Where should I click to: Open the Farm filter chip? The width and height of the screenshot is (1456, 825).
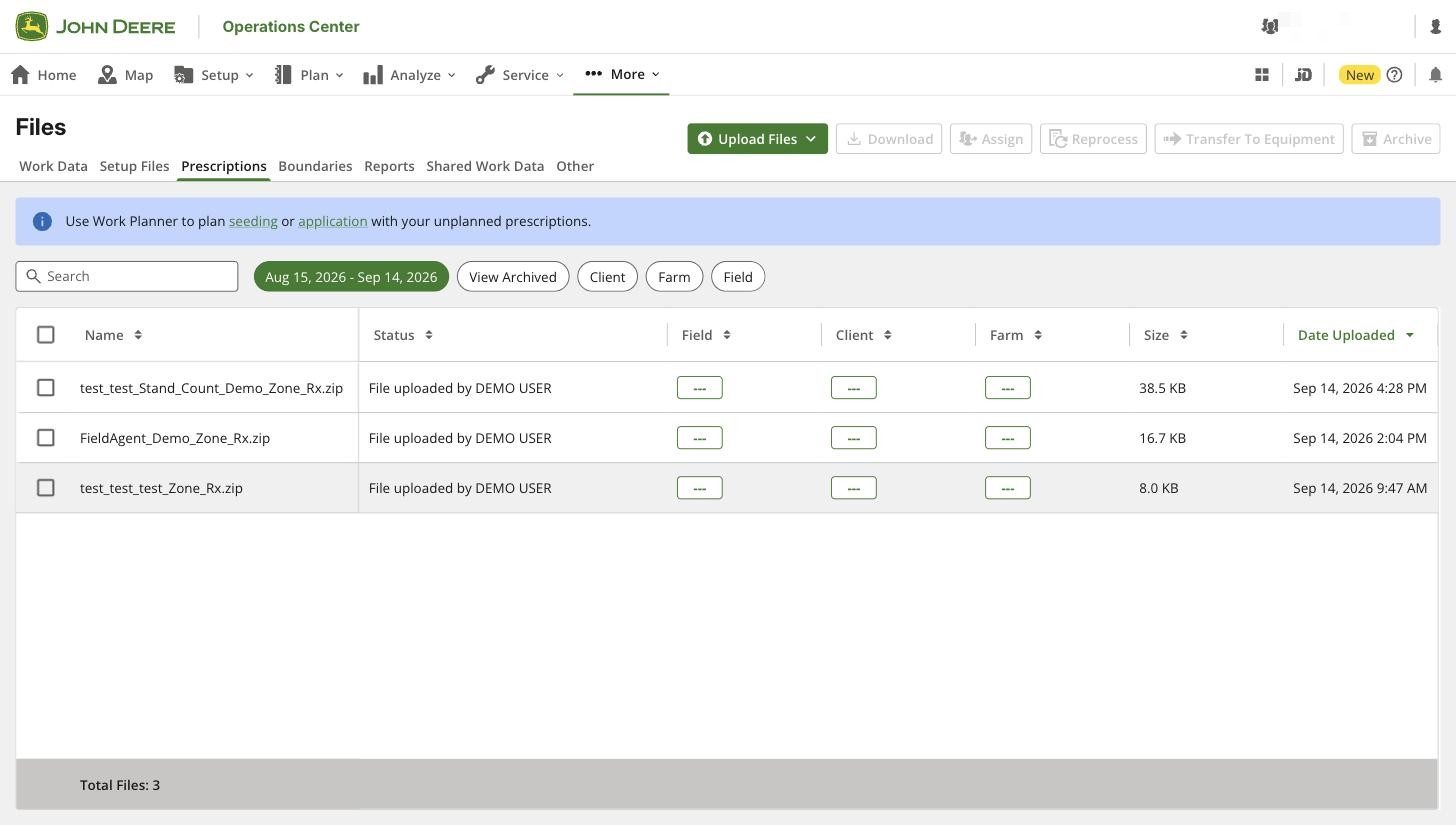(x=674, y=277)
